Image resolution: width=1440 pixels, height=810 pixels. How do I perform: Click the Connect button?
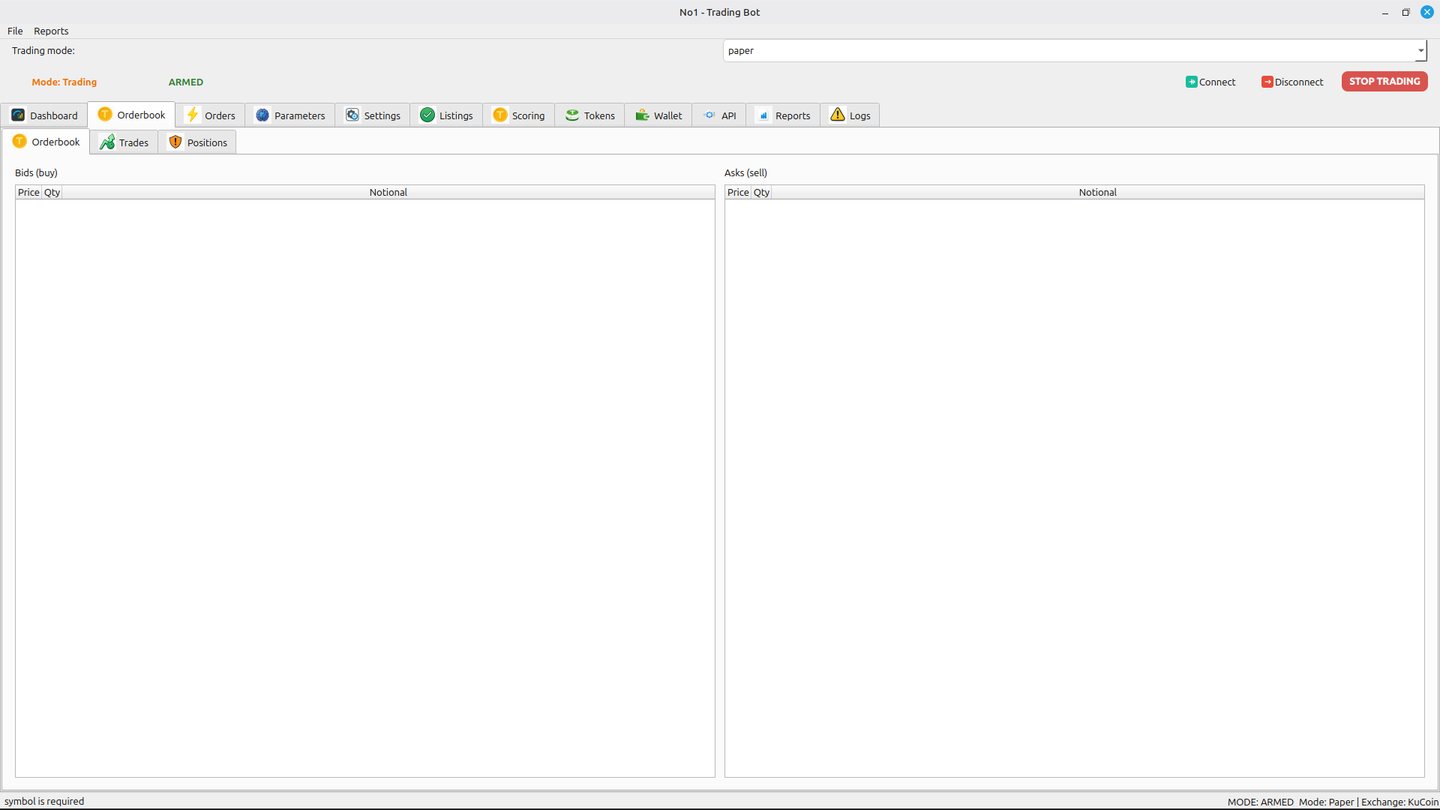tap(1211, 82)
